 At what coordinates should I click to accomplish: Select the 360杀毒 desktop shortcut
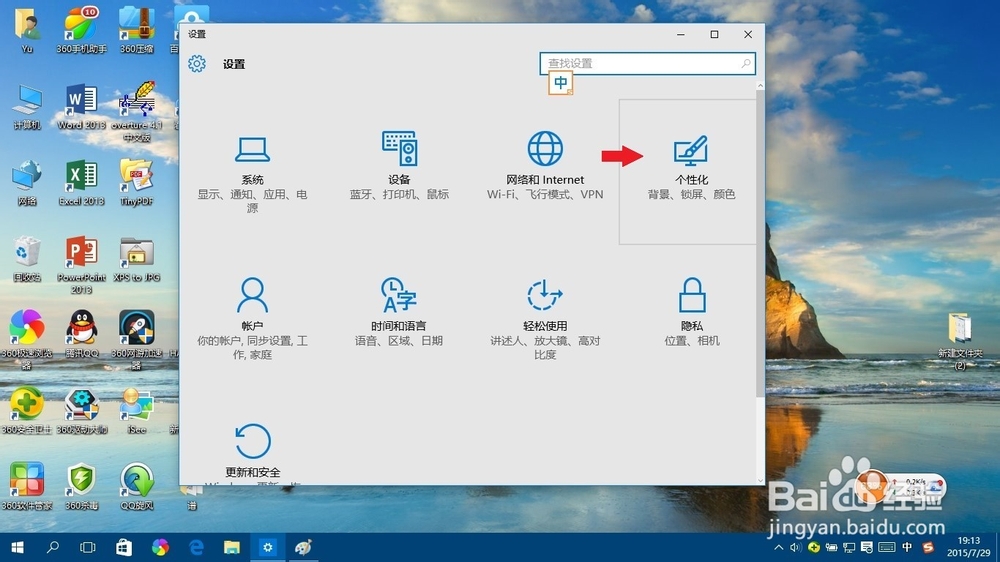point(81,486)
